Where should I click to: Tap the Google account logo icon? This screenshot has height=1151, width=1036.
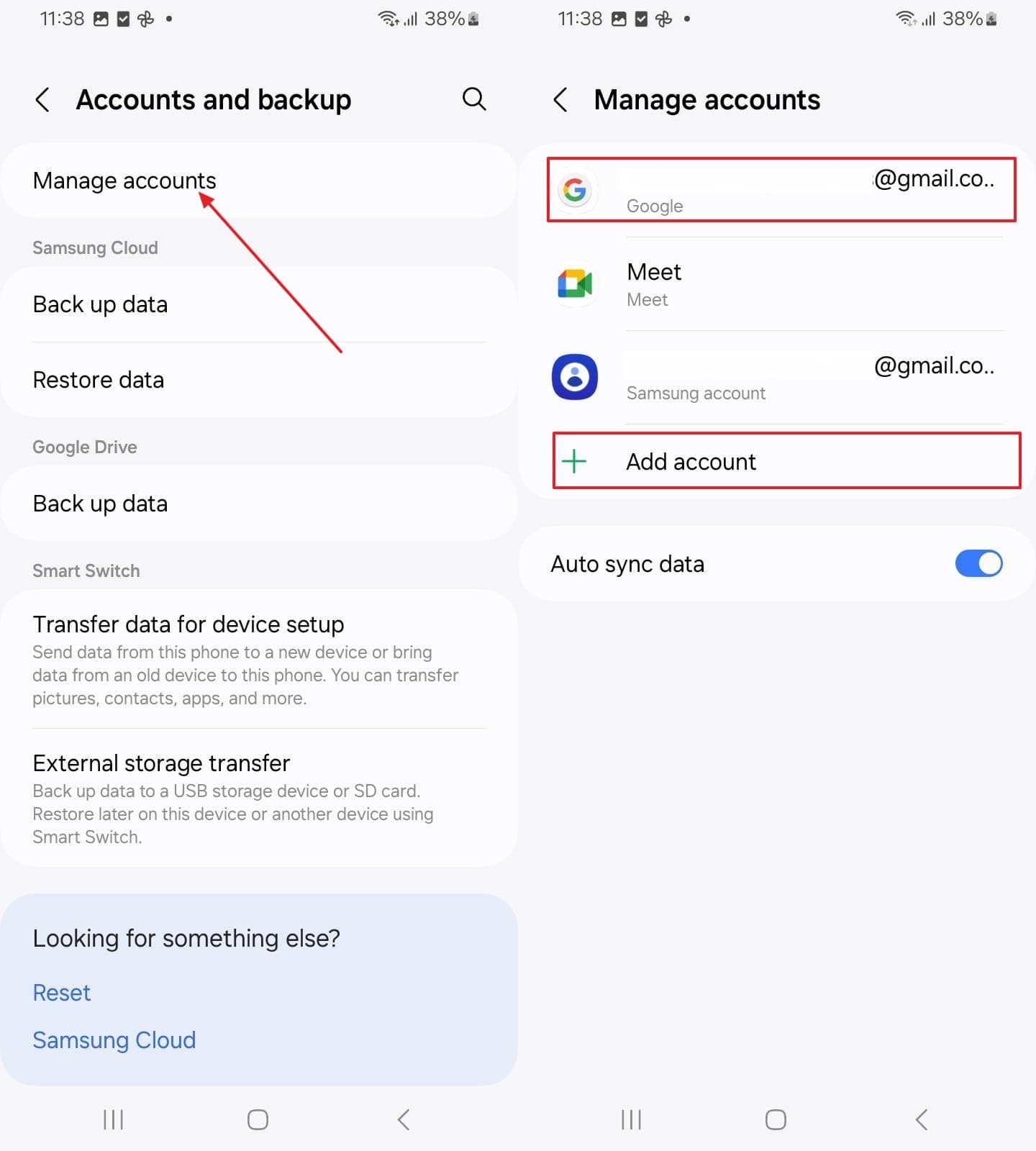click(575, 190)
